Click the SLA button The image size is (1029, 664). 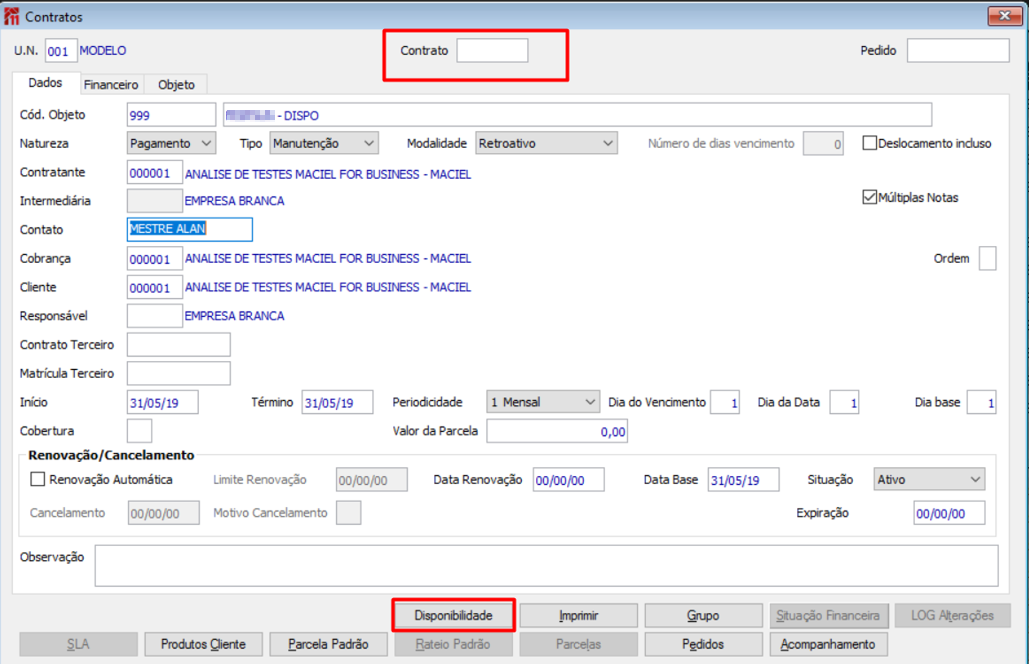click(x=78, y=644)
